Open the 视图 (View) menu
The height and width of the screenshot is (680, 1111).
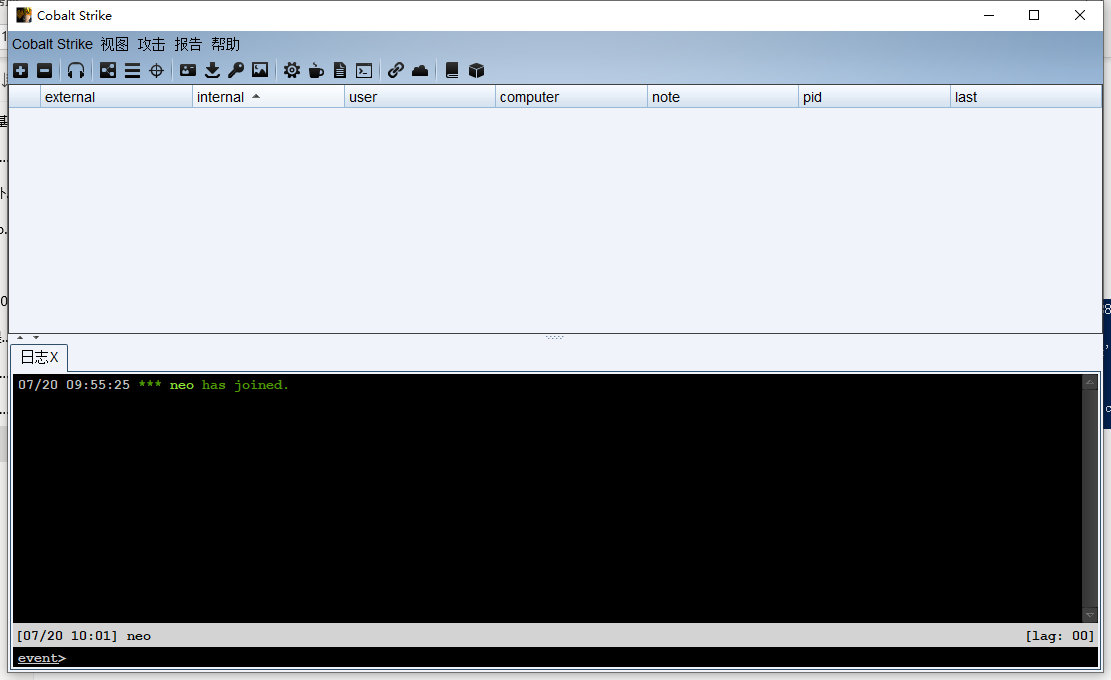(x=115, y=44)
